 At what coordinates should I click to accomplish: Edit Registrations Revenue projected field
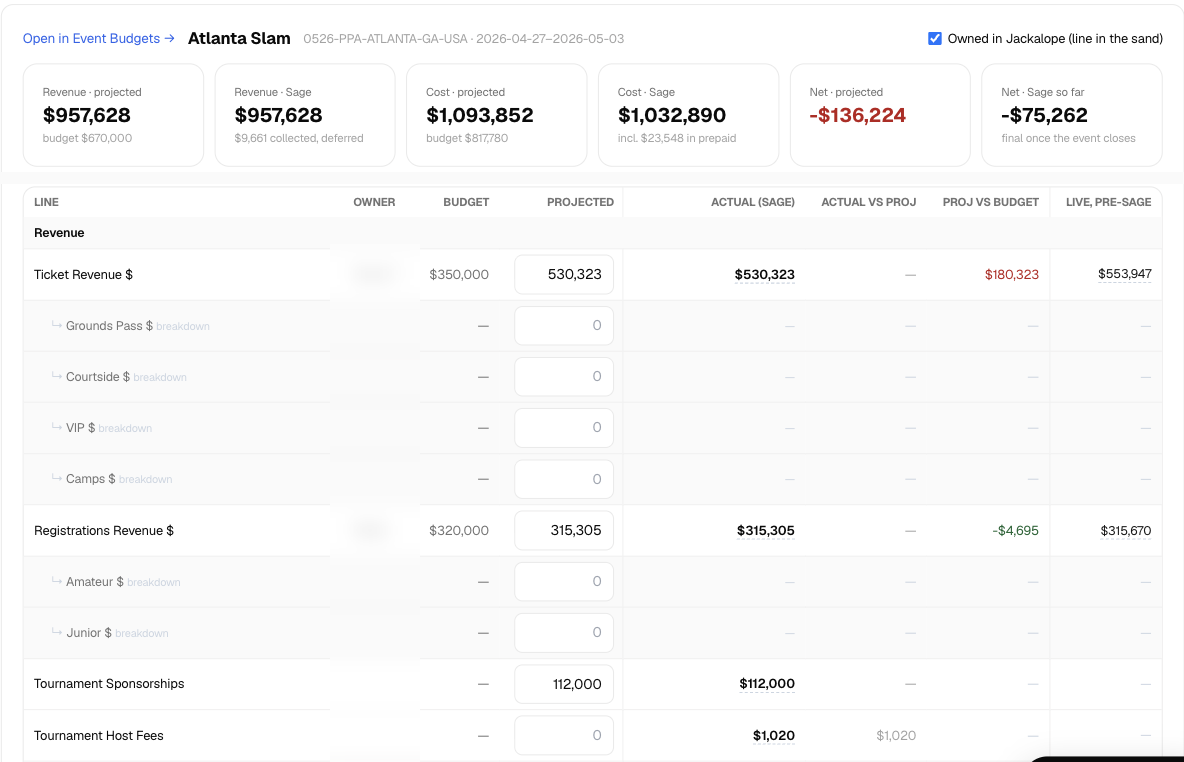click(564, 530)
